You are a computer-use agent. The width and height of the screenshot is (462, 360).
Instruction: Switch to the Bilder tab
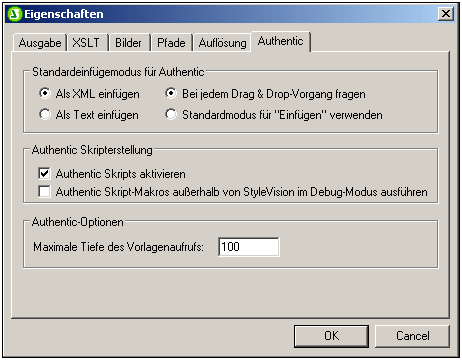tap(128, 43)
